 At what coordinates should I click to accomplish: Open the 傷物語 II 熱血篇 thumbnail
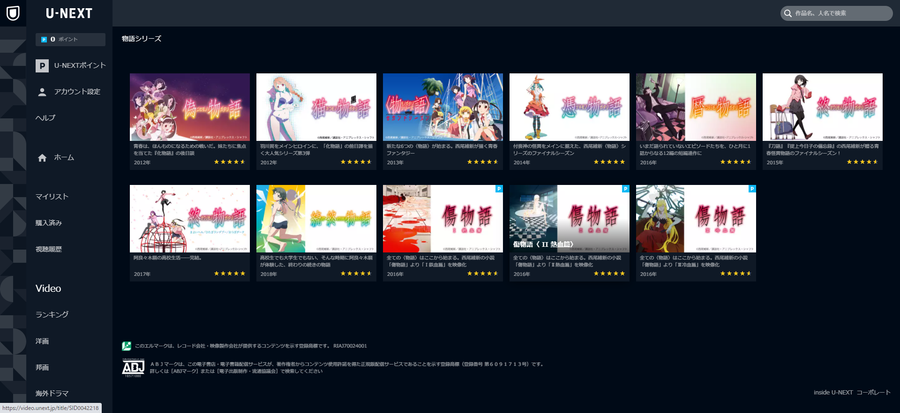569,219
